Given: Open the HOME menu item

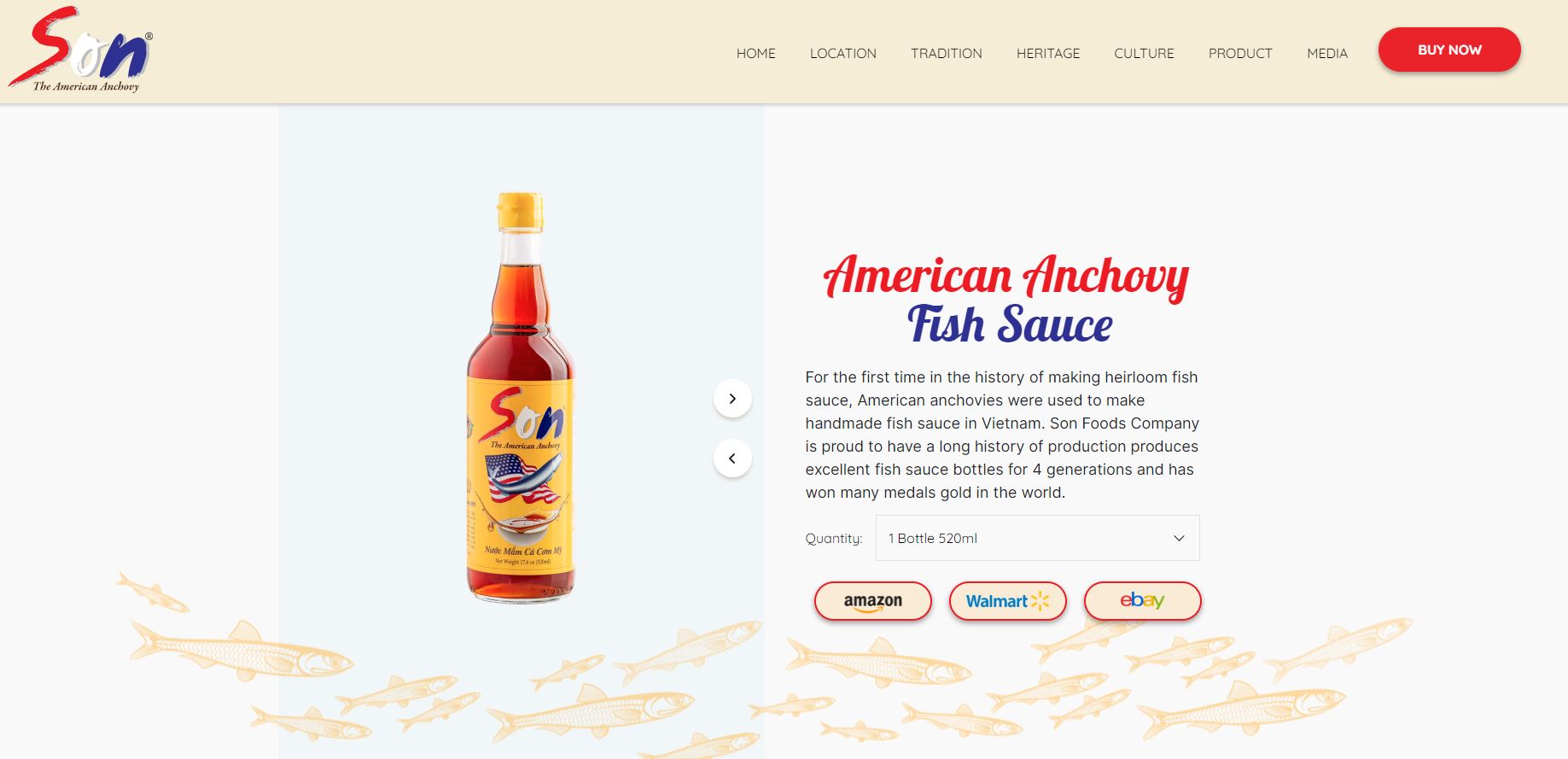Looking at the screenshot, I should [756, 53].
